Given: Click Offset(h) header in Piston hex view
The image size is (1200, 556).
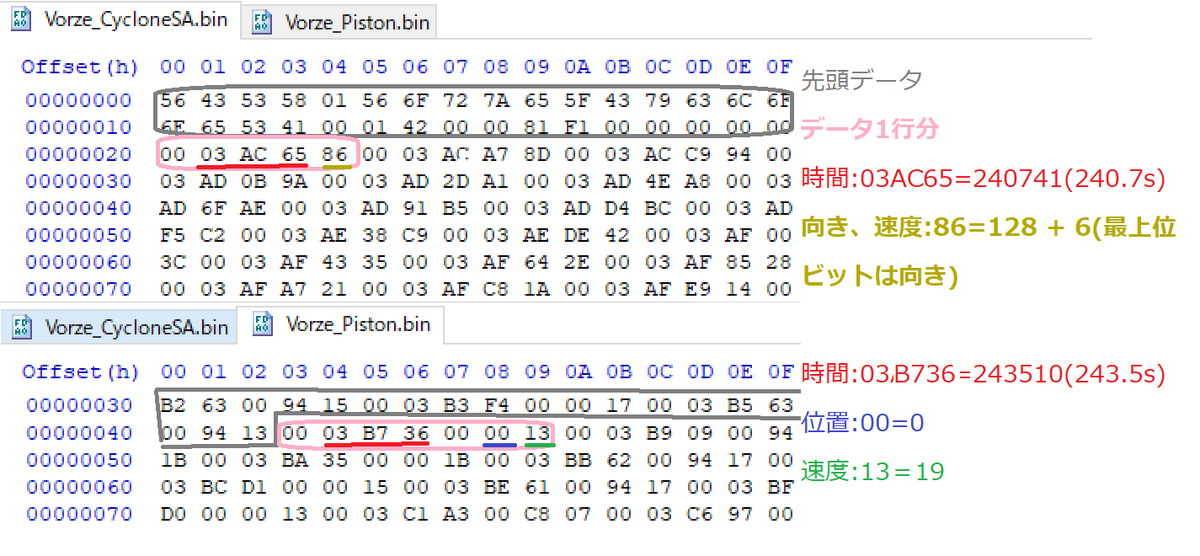Looking at the screenshot, I should click(79, 372).
